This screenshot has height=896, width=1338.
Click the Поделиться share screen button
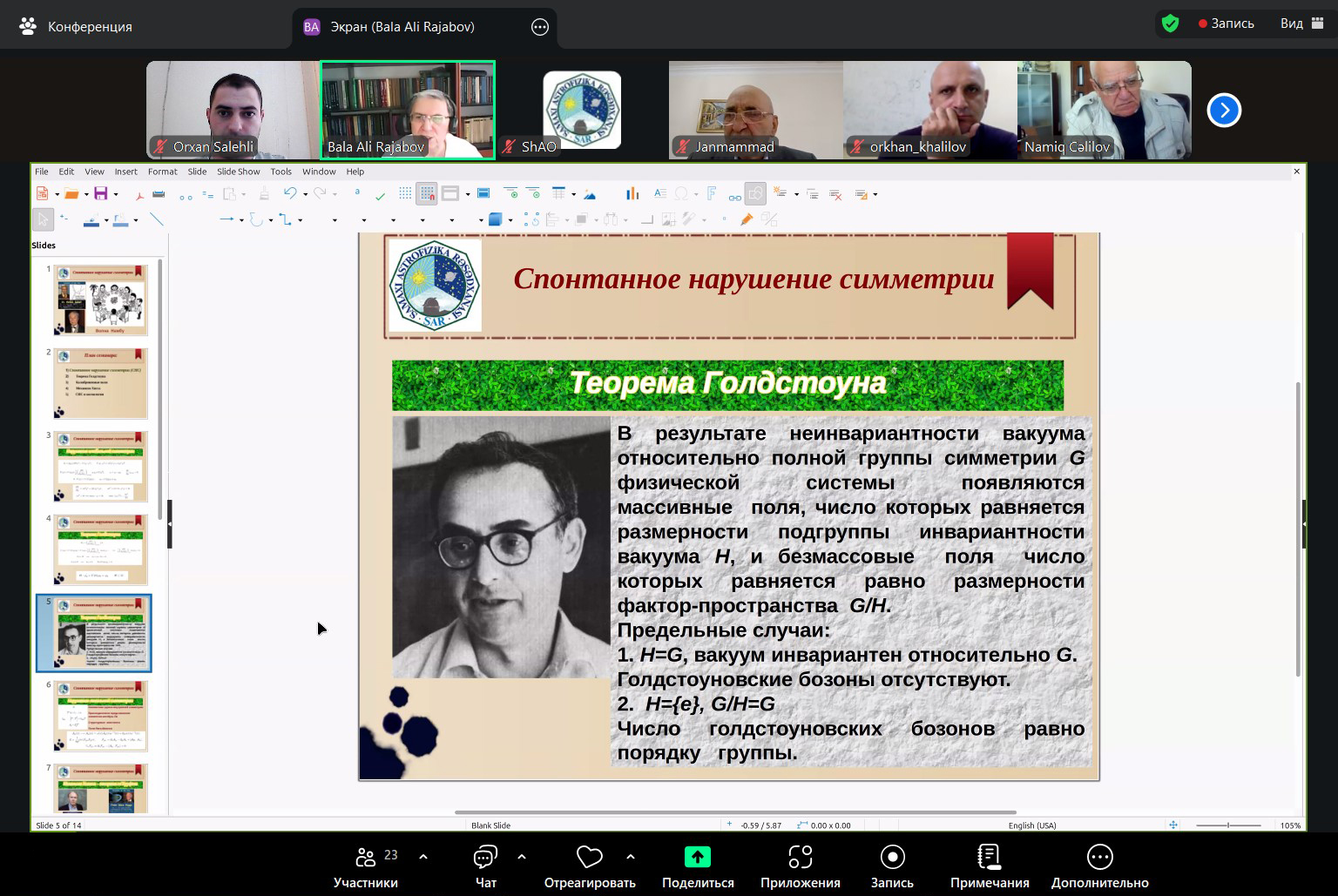click(697, 866)
